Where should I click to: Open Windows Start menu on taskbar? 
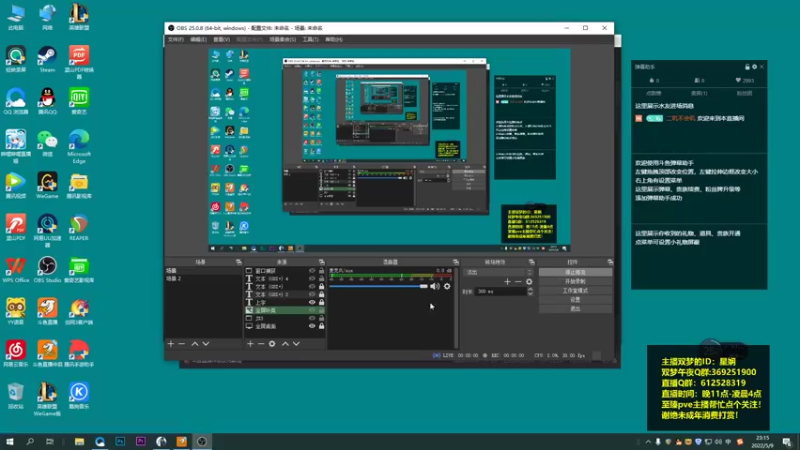10,442
